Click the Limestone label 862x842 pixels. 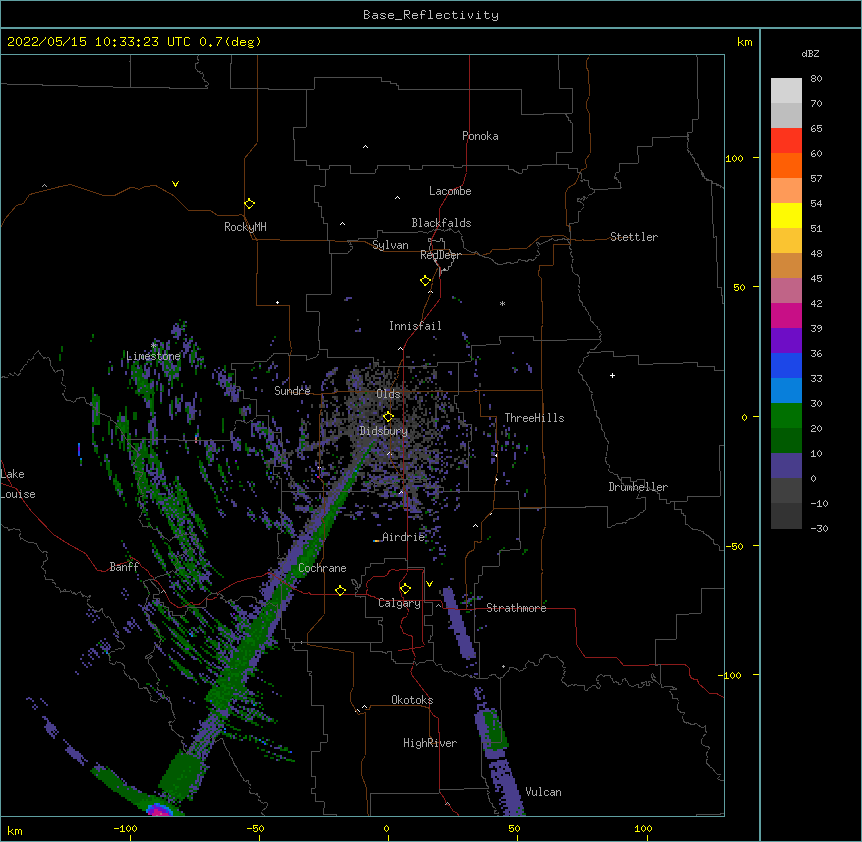[153, 356]
